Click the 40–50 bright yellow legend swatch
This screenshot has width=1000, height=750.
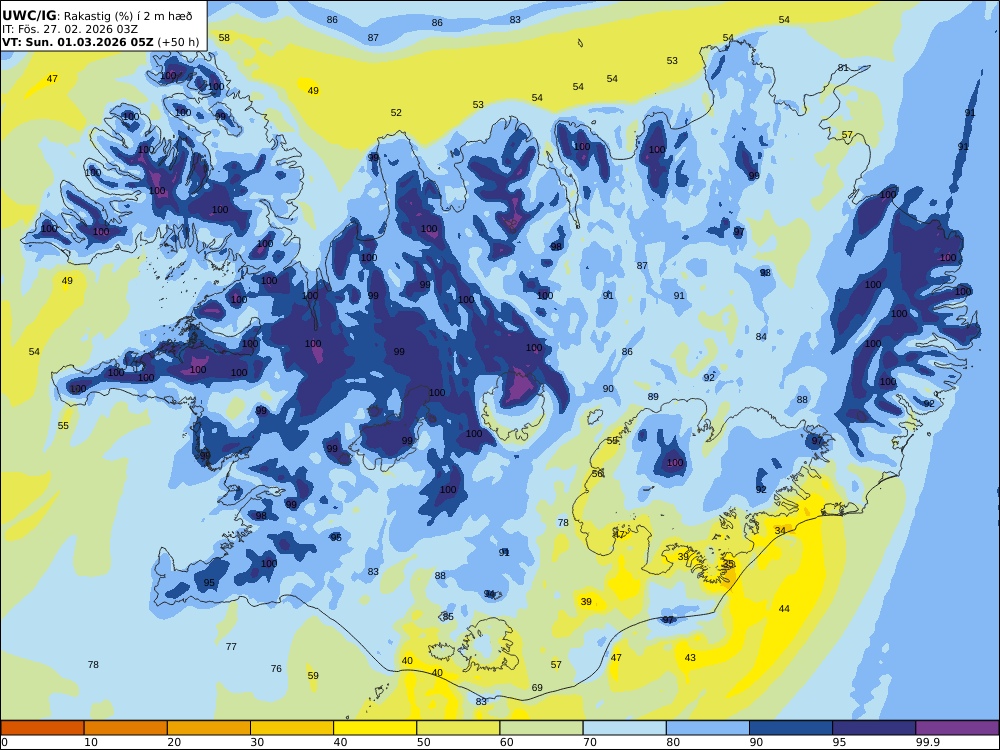[375, 728]
